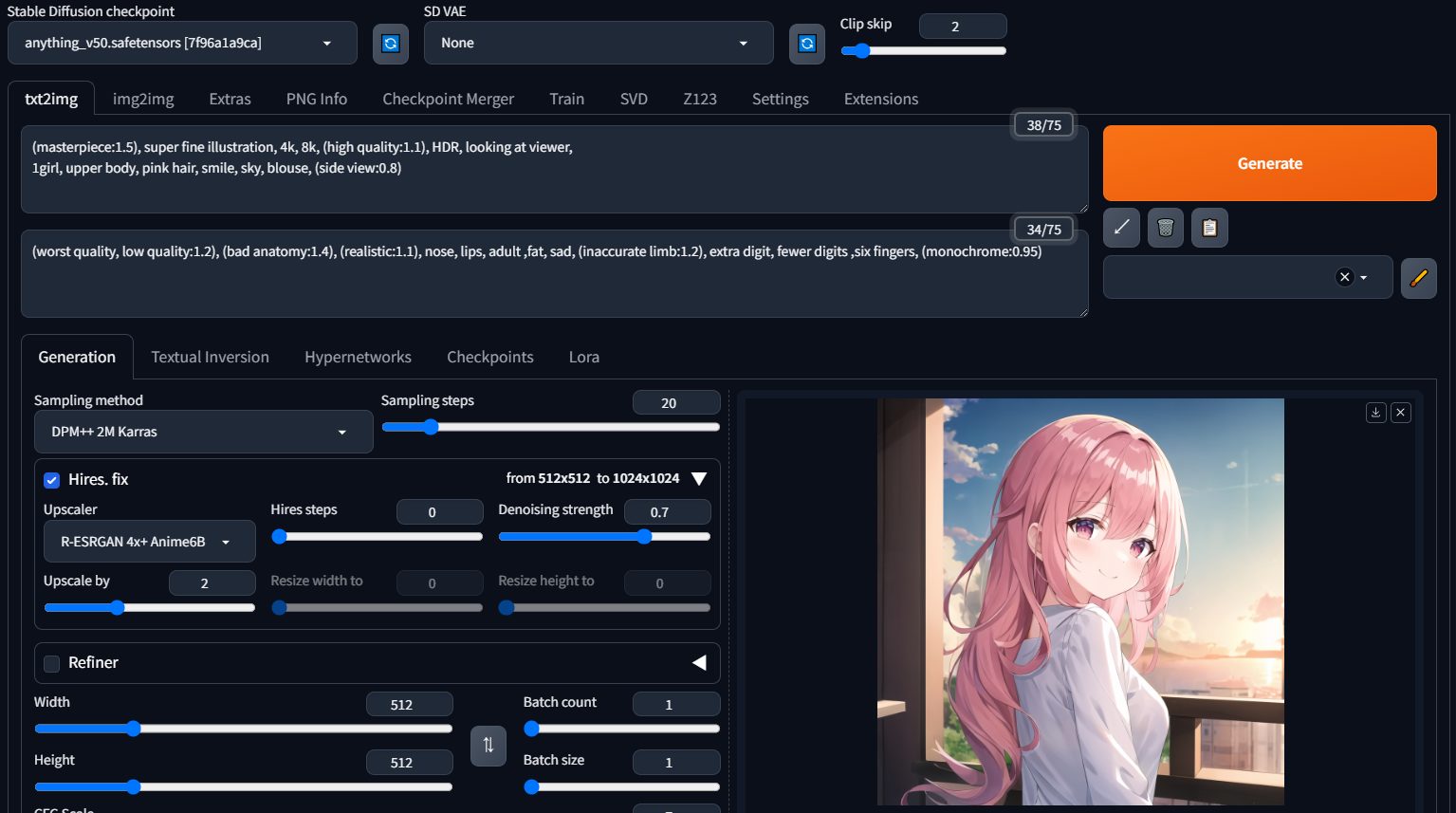1456x813 pixels.
Task: Clear prompt with the trash icon
Action: click(x=1165, y=228)
